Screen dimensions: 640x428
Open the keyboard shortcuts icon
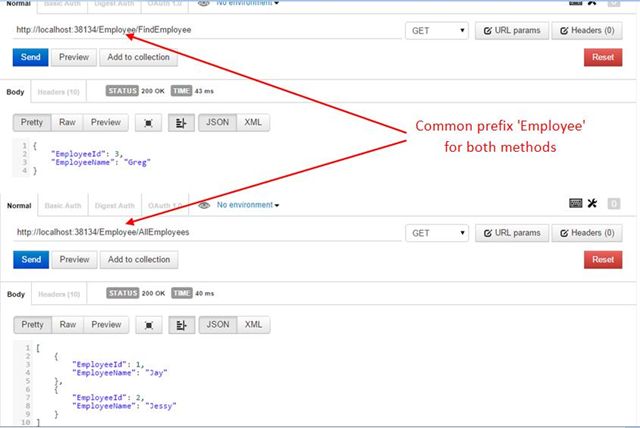576,203
